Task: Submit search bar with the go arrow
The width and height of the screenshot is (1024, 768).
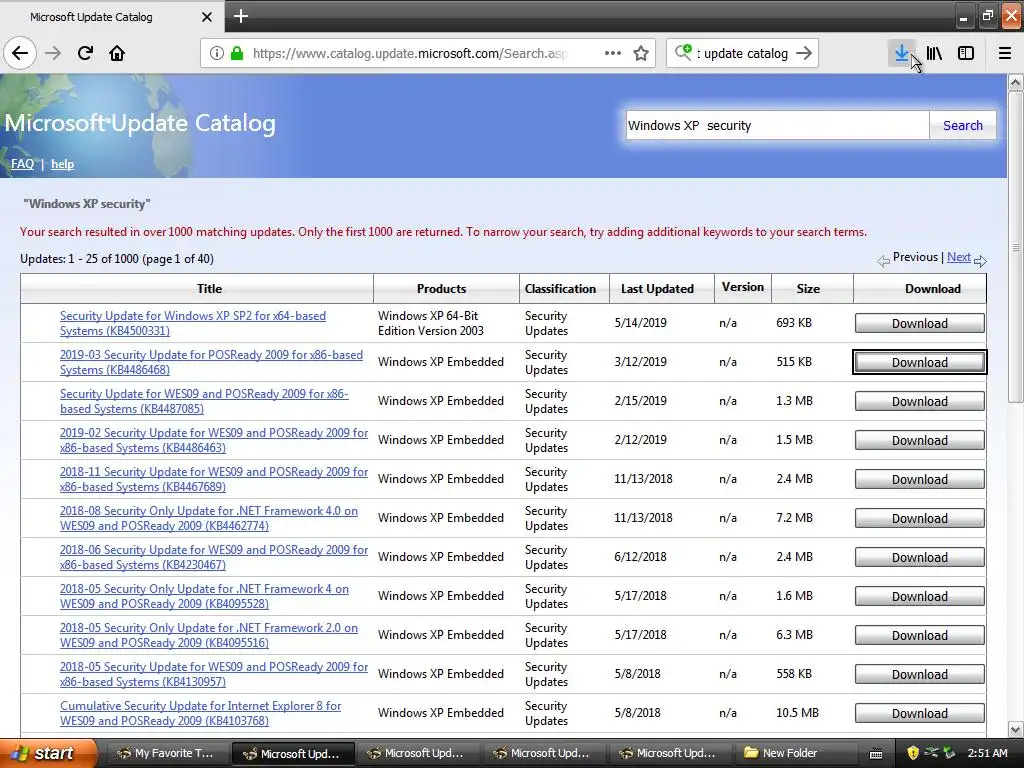Action: coord(804,53)
